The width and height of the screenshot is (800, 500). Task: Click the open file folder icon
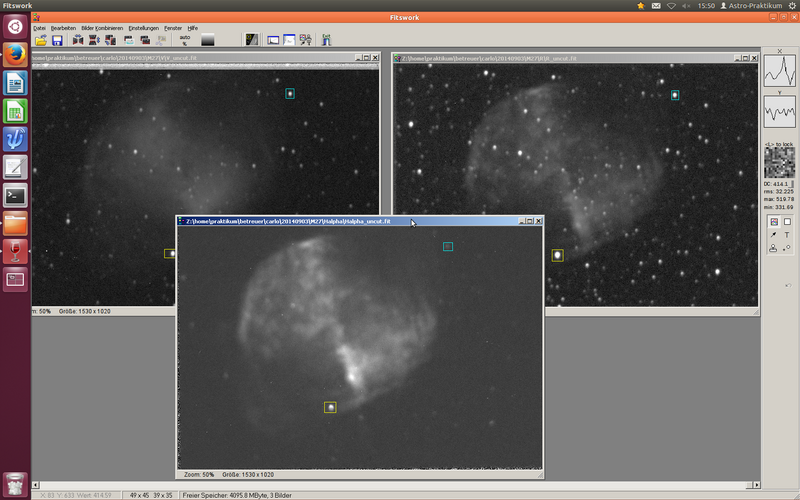point(41,40)
